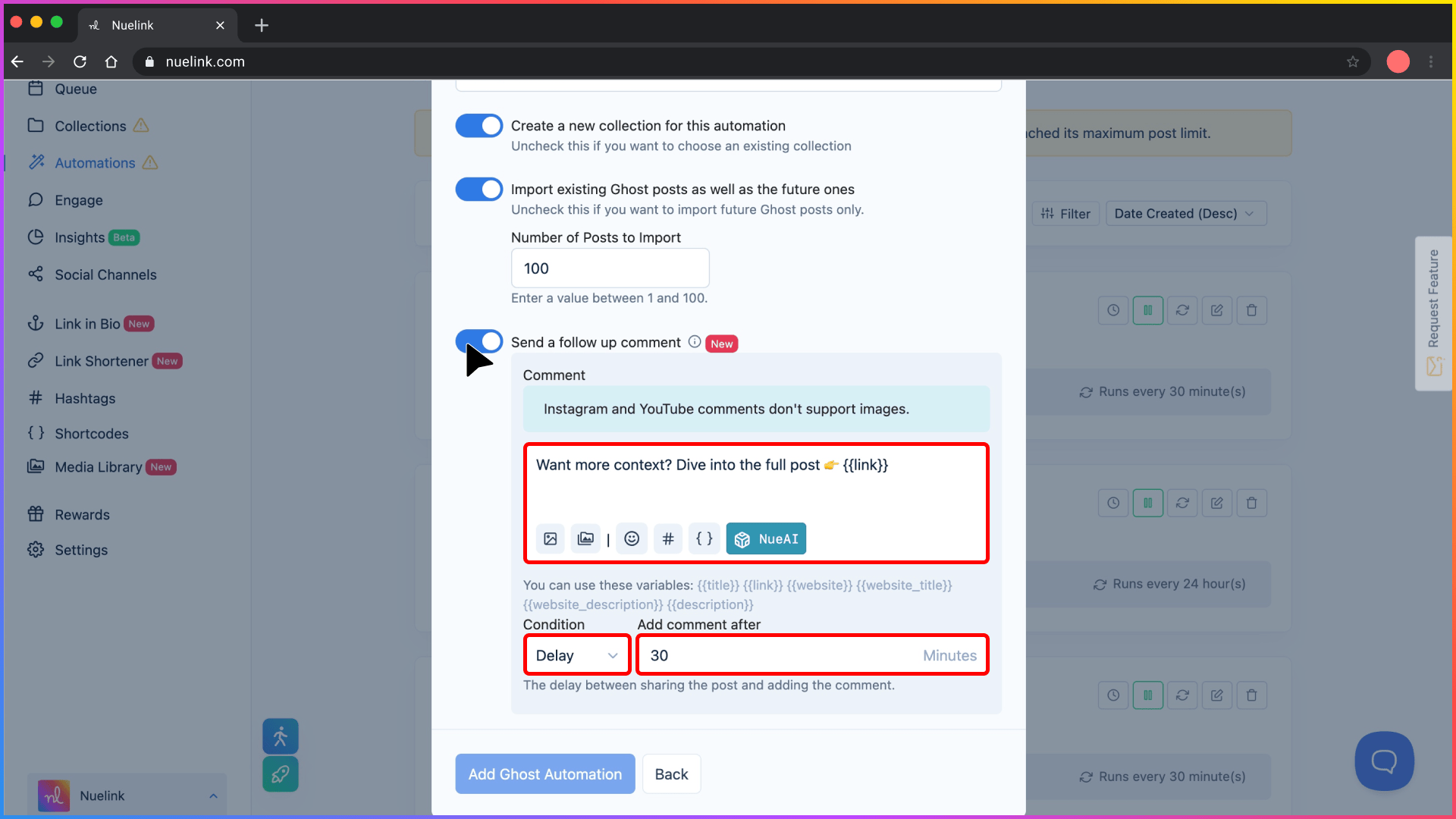
Task: Click the rocket icon button
Action: coord(281,774)
